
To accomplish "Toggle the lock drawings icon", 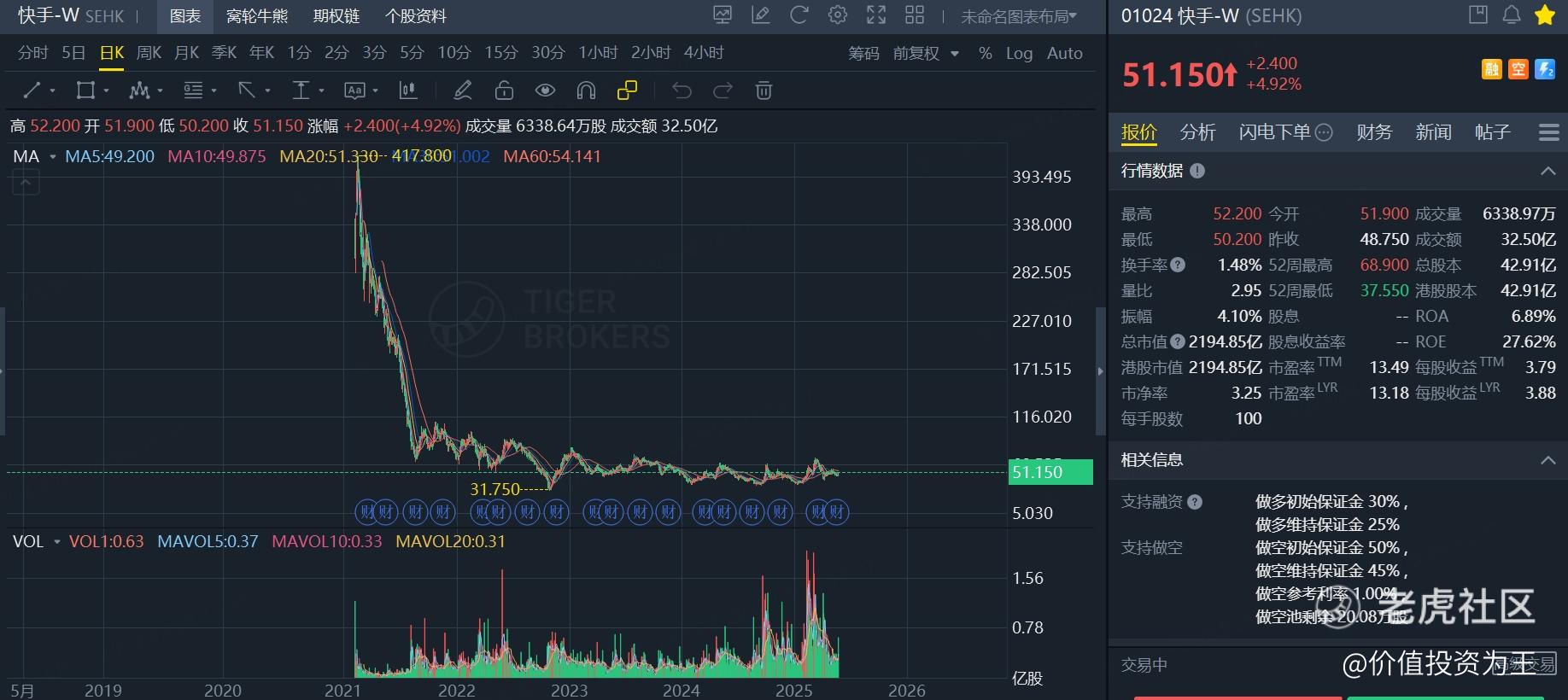I will pyautogui.click(x=504, y=90).
